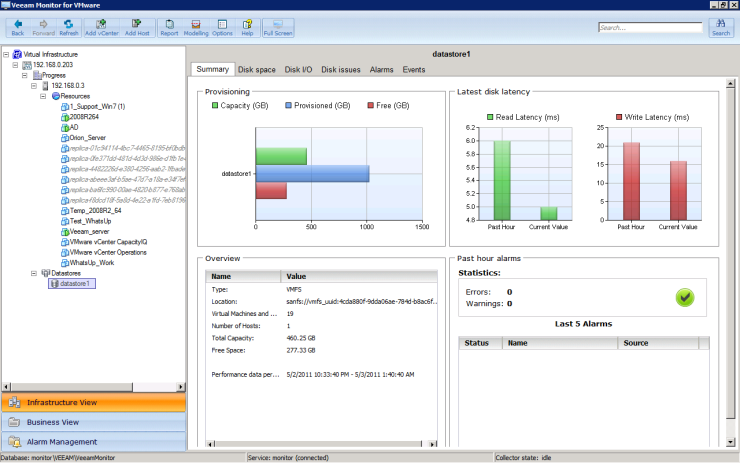The height and width of the screenshot is (463, 740).
Task: Click the Business View folder icon
Action: 14,422
